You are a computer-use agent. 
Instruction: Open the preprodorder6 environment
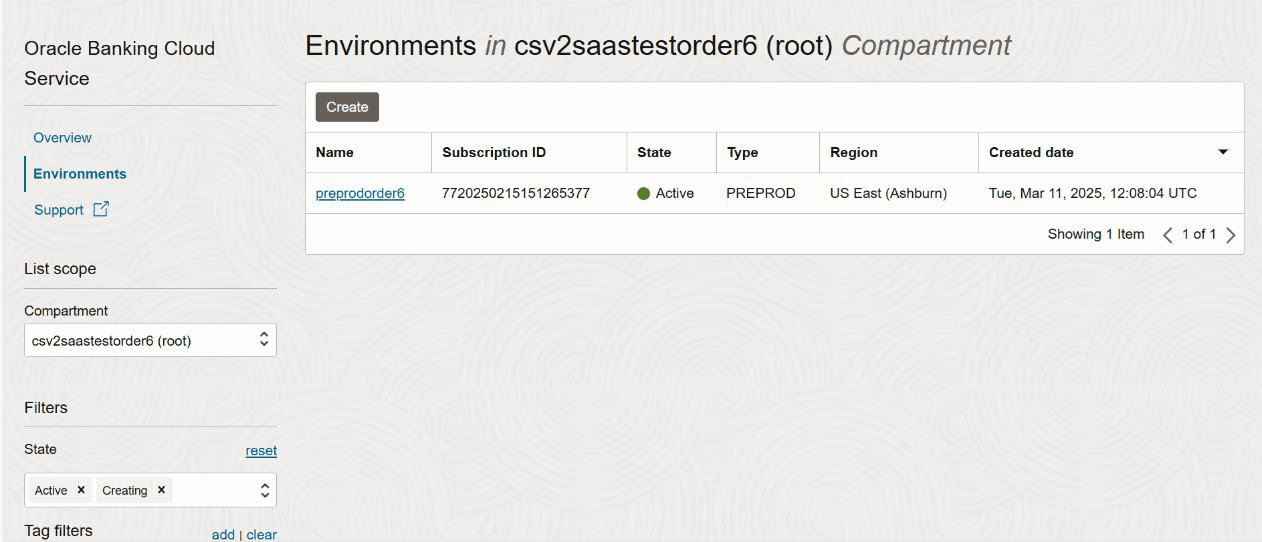360,194
